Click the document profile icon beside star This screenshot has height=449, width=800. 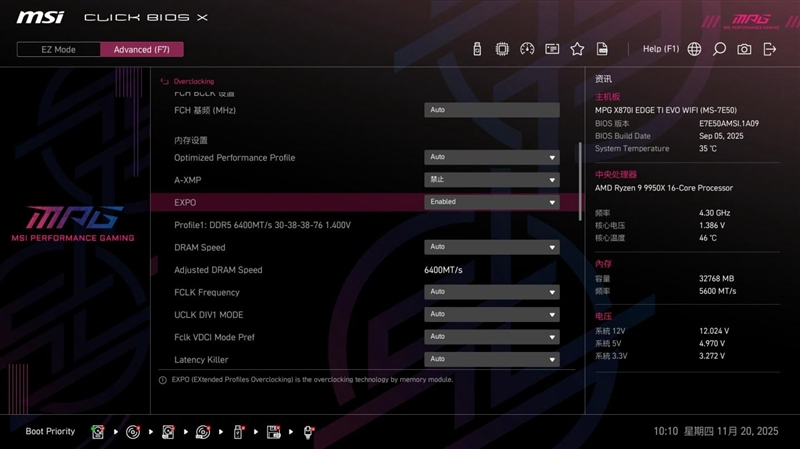click(x=602, y=49)
